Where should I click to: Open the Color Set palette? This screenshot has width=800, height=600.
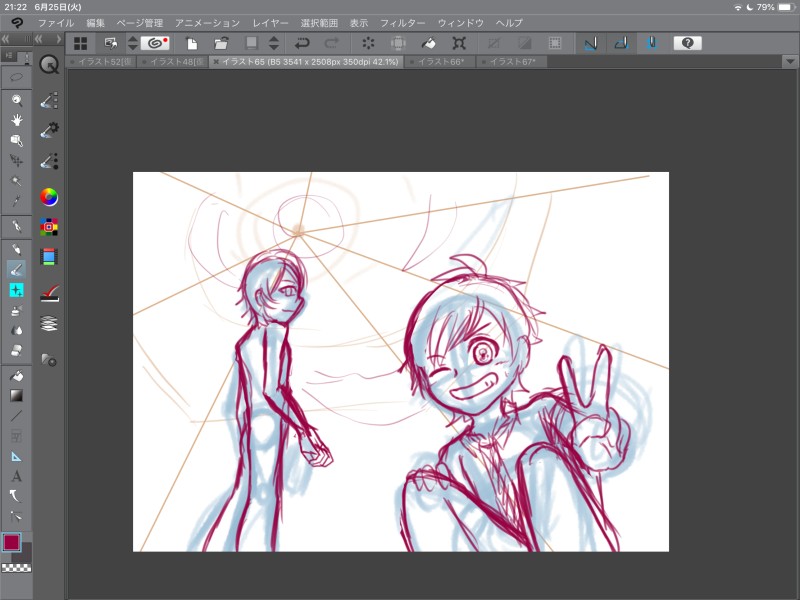[49, 227]
